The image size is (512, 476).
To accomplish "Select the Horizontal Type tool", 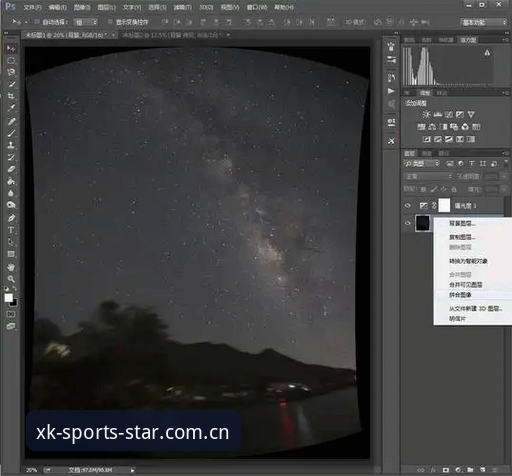I will [x=11, y=230].
